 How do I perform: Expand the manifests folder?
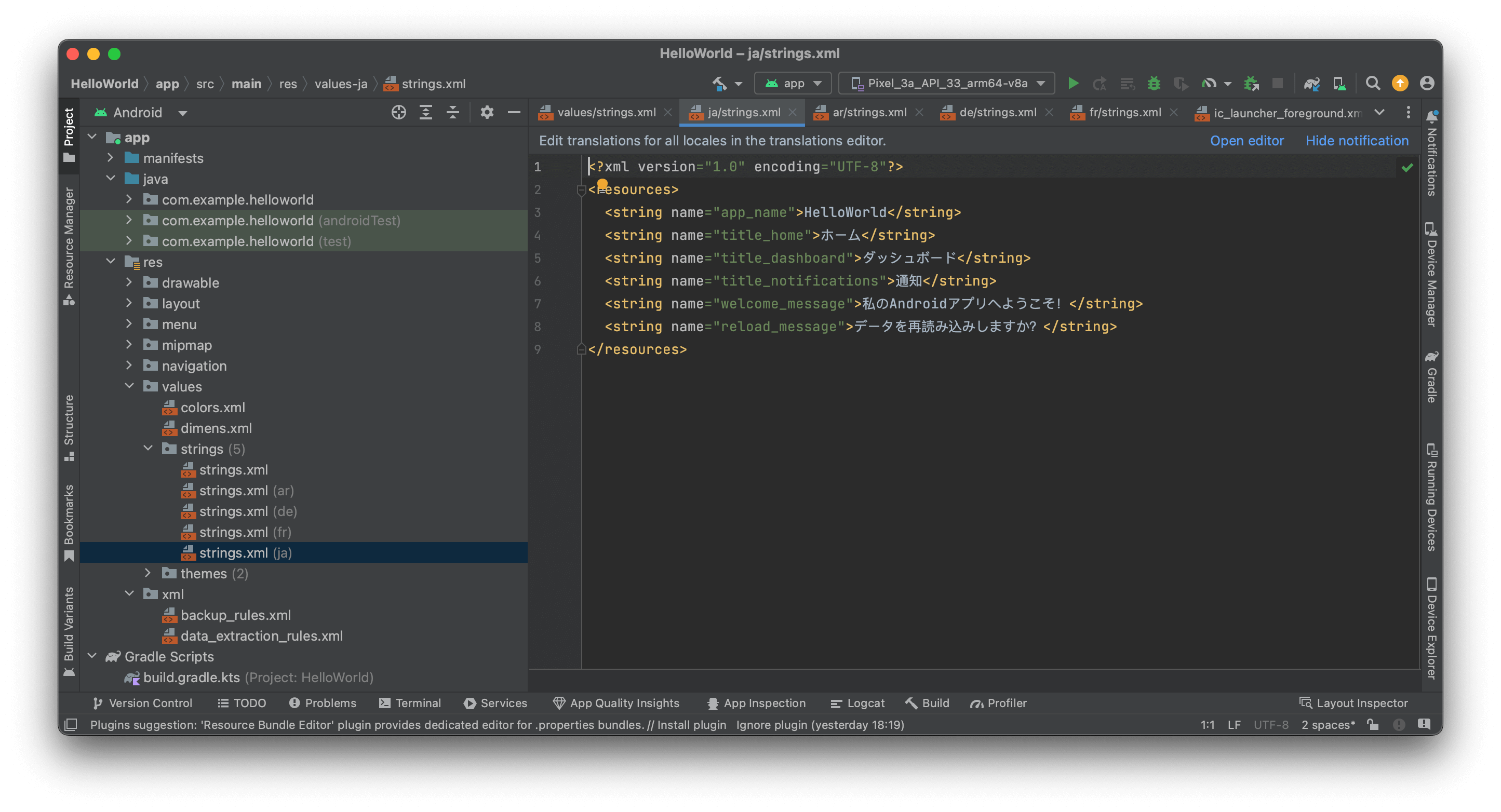[110, 158]
